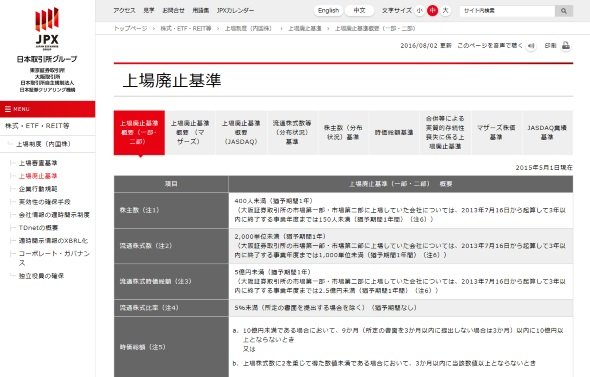Switch language to English
The height and width of the screenshot is (377, 590).
pos(328,11)
